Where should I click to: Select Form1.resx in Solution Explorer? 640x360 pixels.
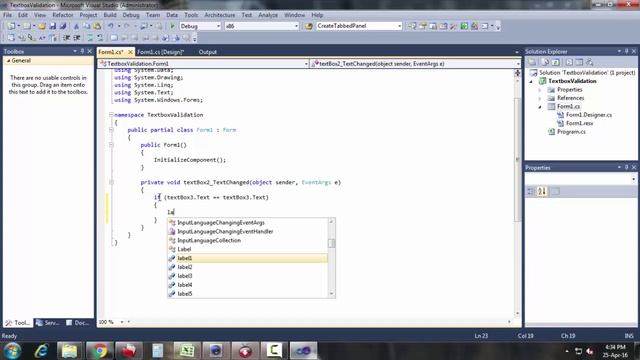(x=579, y=123)
